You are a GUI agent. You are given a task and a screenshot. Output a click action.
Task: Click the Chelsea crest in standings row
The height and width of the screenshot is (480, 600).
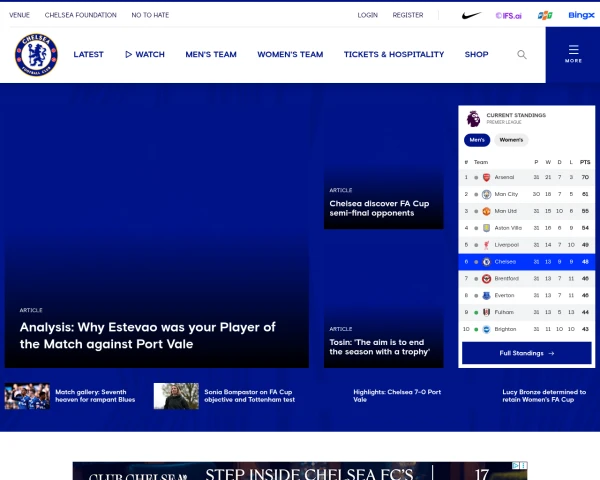486,262
